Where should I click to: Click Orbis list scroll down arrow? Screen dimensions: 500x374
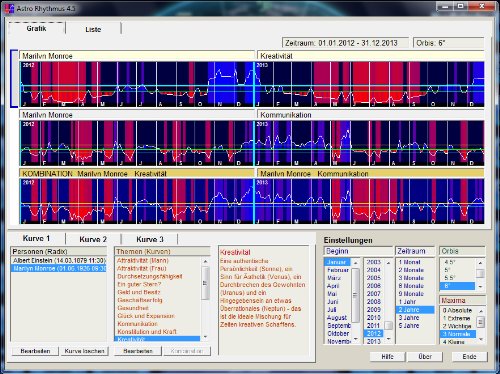click(480, 286)
